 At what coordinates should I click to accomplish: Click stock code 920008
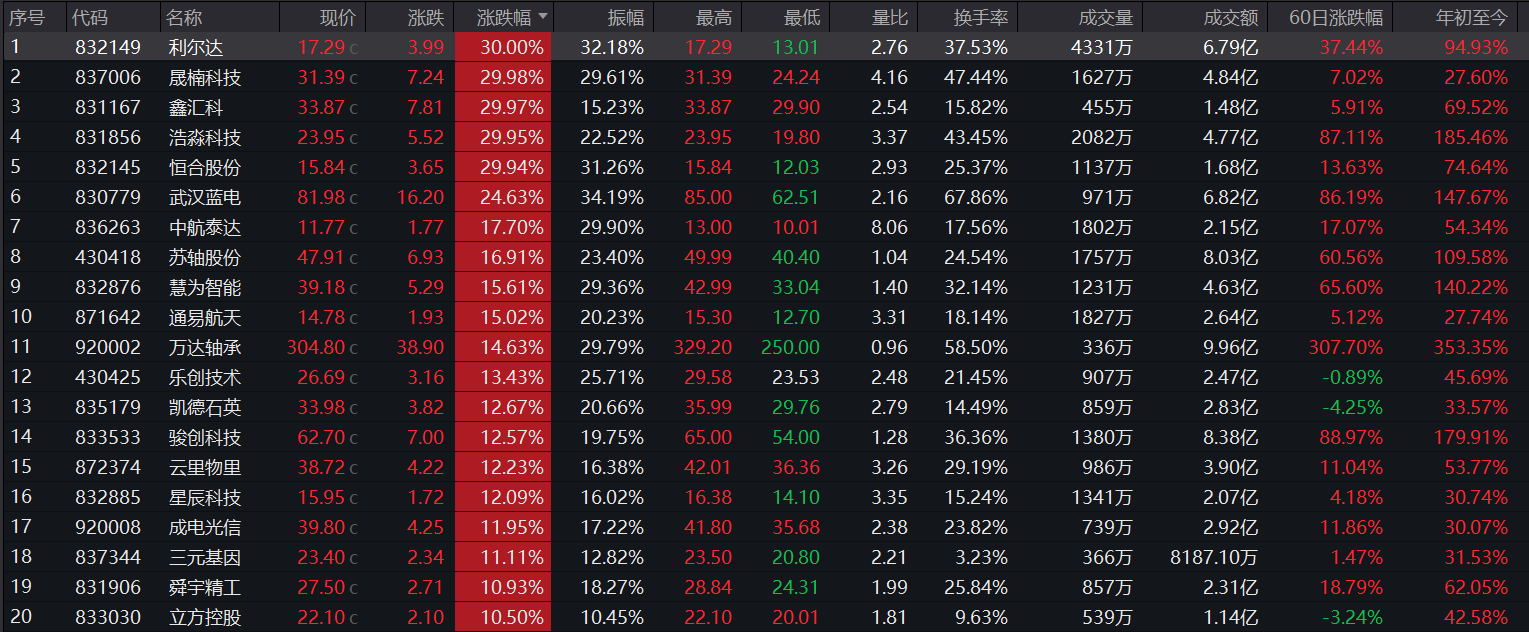[108, 527]
